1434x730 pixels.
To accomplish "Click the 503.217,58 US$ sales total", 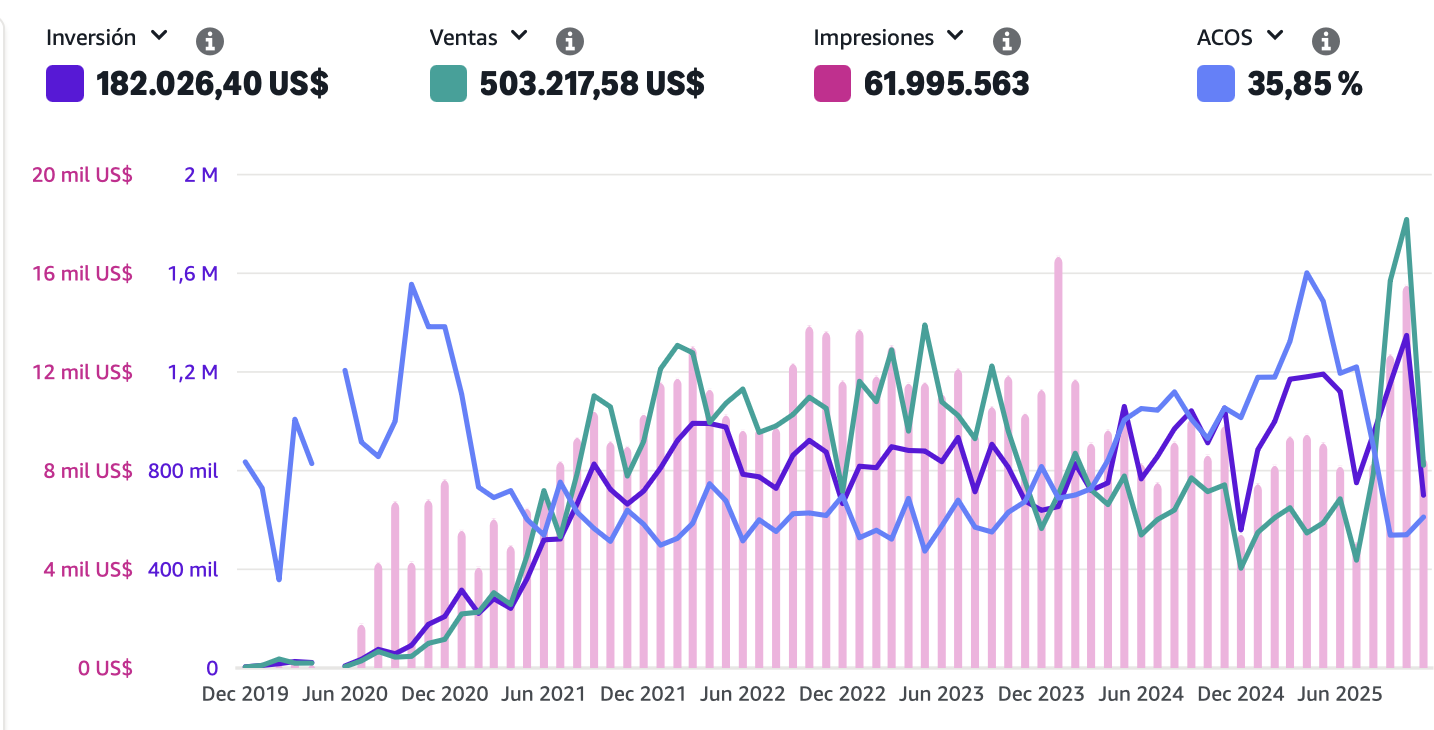I will (x=592, y=84).
